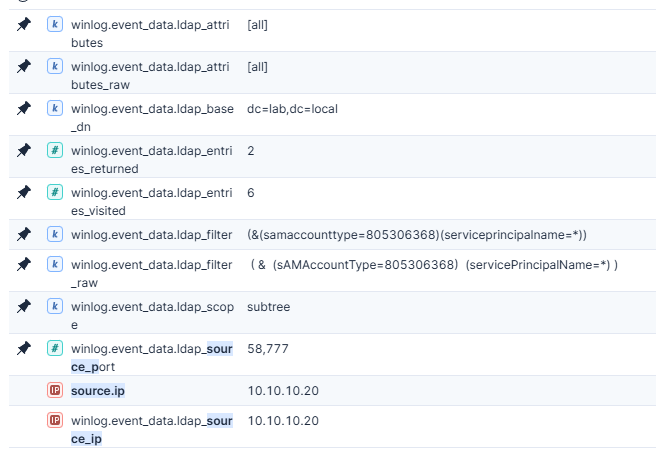Click [all] value of ldap_attributes_raw
Screen dimensions: 656x466
(257, 67)
